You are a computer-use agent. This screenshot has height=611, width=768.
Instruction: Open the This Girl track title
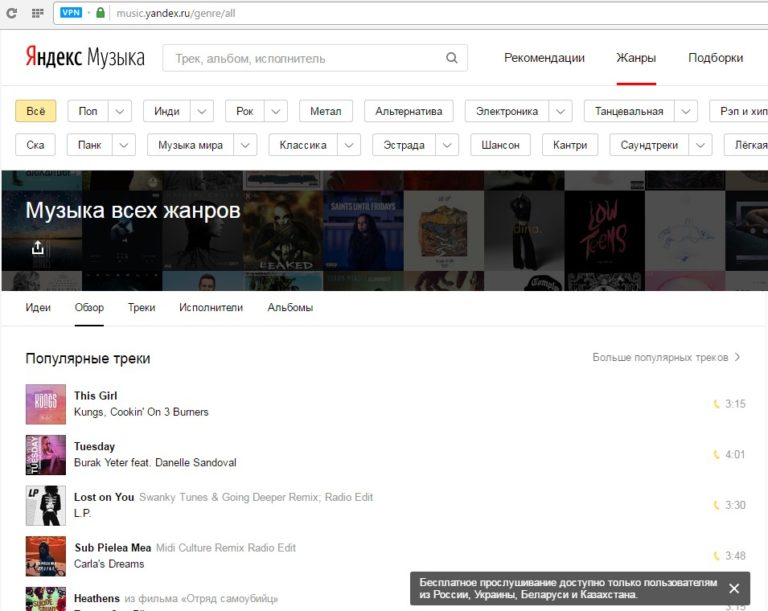[96, 396]
